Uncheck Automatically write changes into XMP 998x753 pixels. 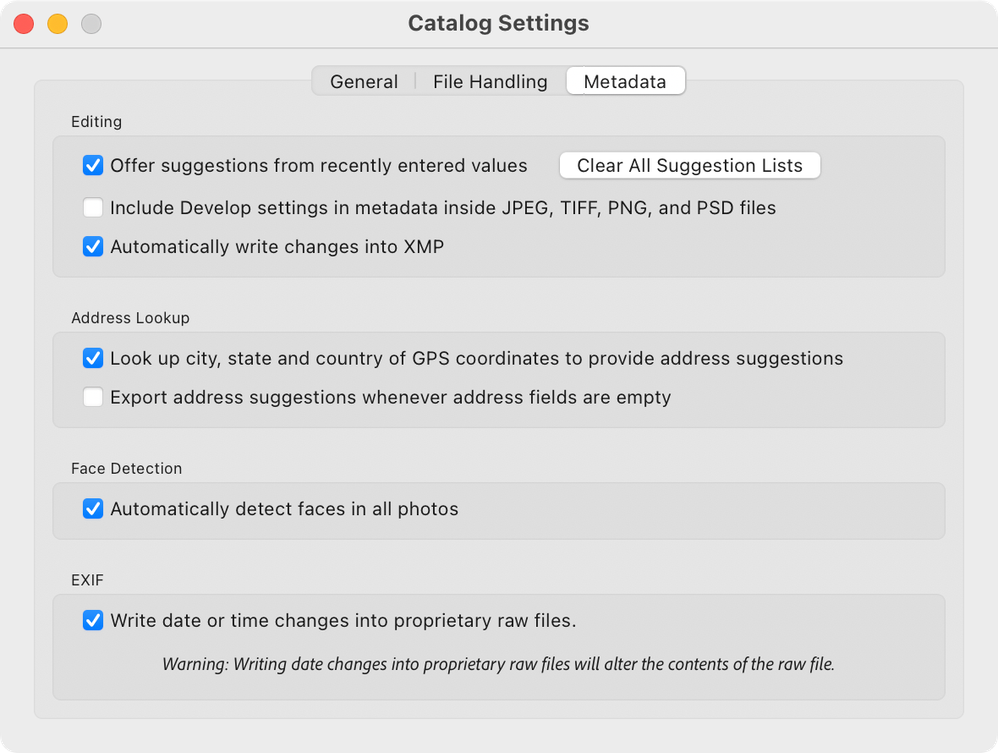(93, 246)
